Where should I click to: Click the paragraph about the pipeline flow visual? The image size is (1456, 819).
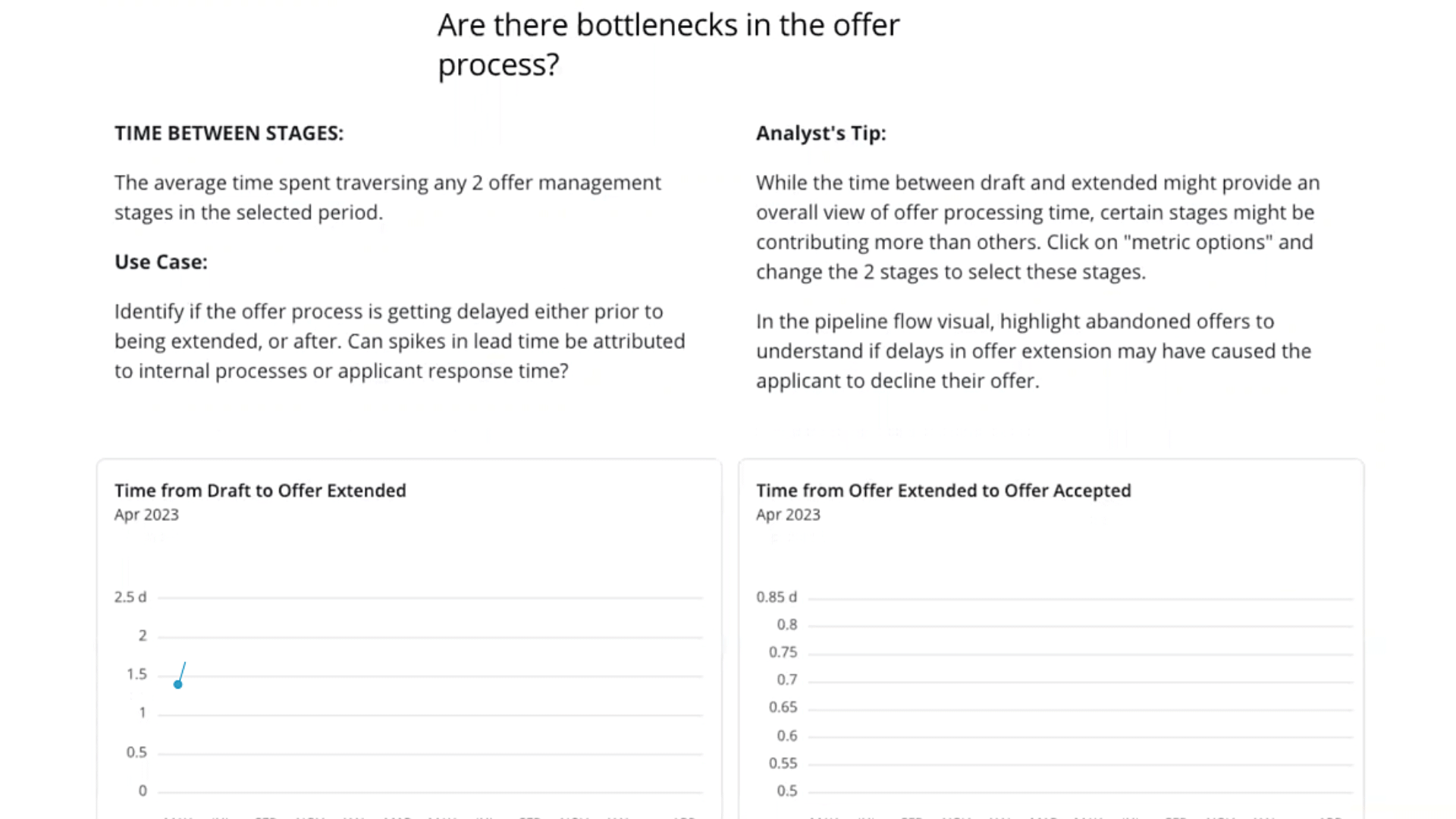[1033, 351]
